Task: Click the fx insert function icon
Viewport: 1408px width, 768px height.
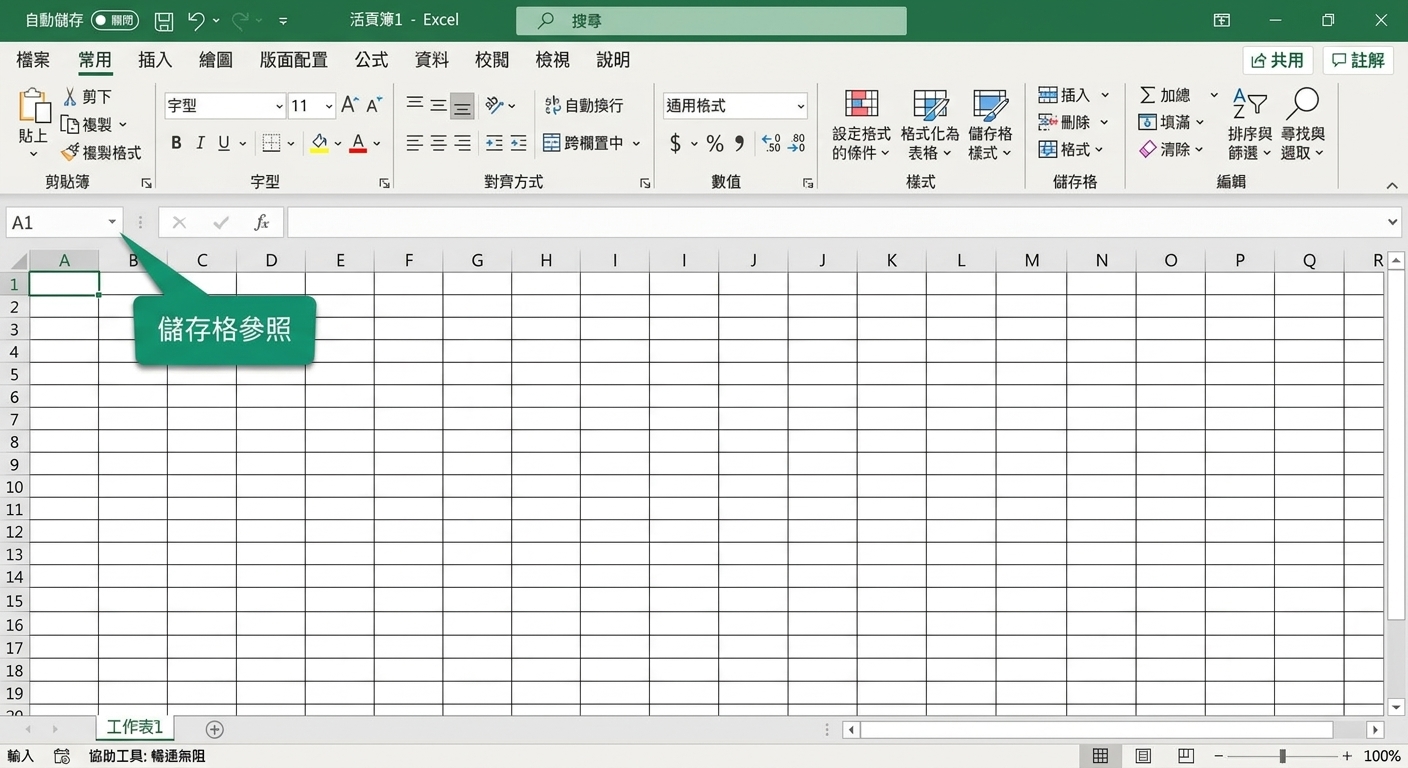Action: pyautogui.click(x=262, y=222)
